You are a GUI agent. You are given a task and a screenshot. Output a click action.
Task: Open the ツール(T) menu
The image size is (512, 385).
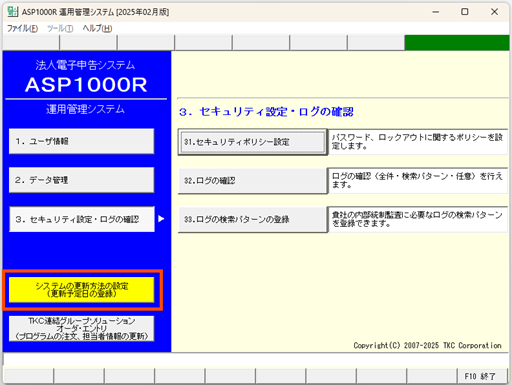click(60, 29)
